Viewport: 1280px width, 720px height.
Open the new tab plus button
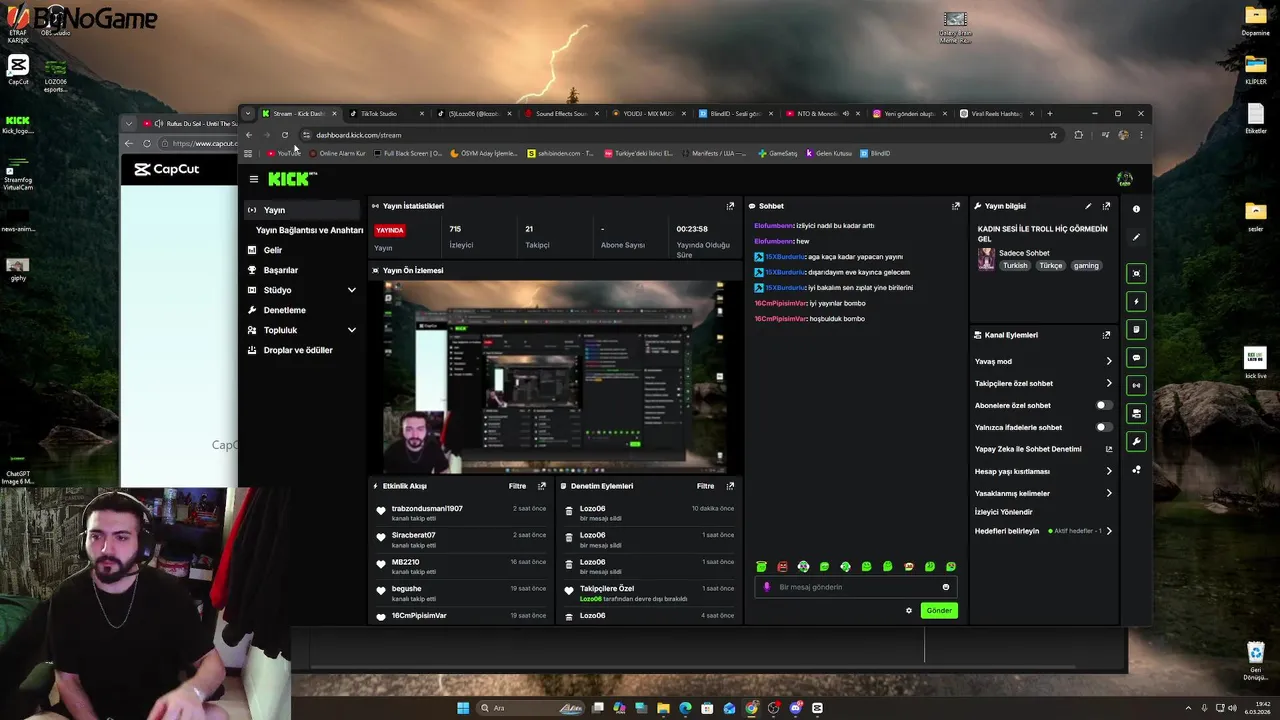coord(1049,113)
